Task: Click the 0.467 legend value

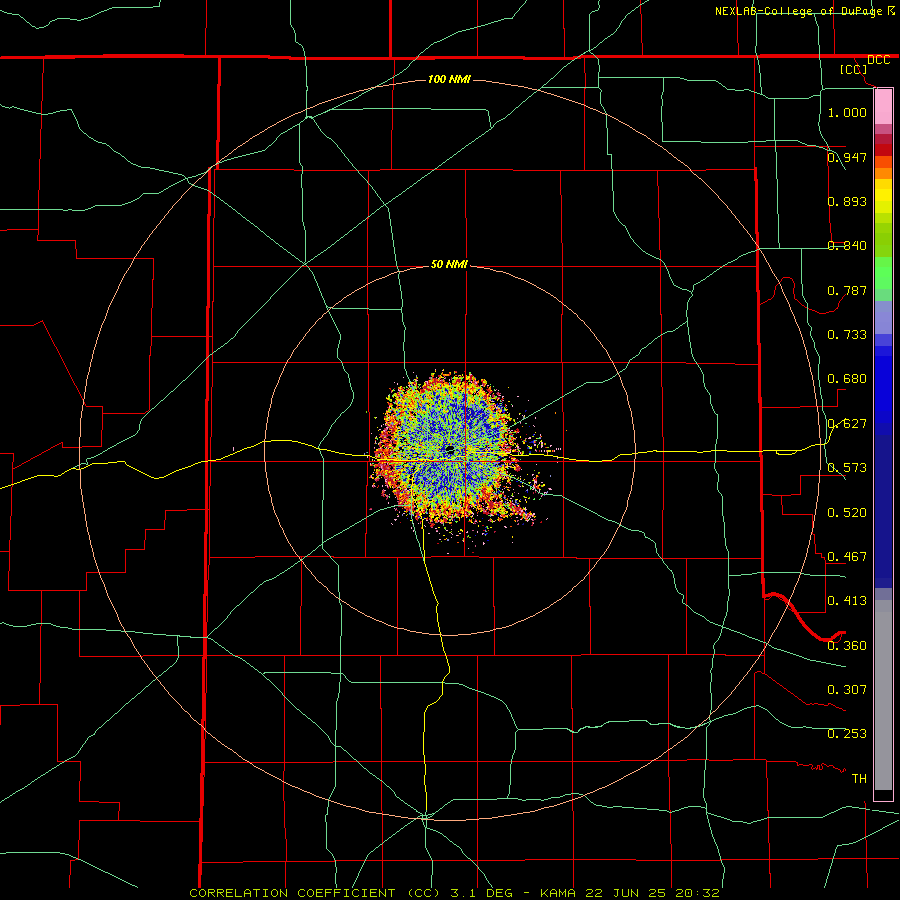Action: 847,557
